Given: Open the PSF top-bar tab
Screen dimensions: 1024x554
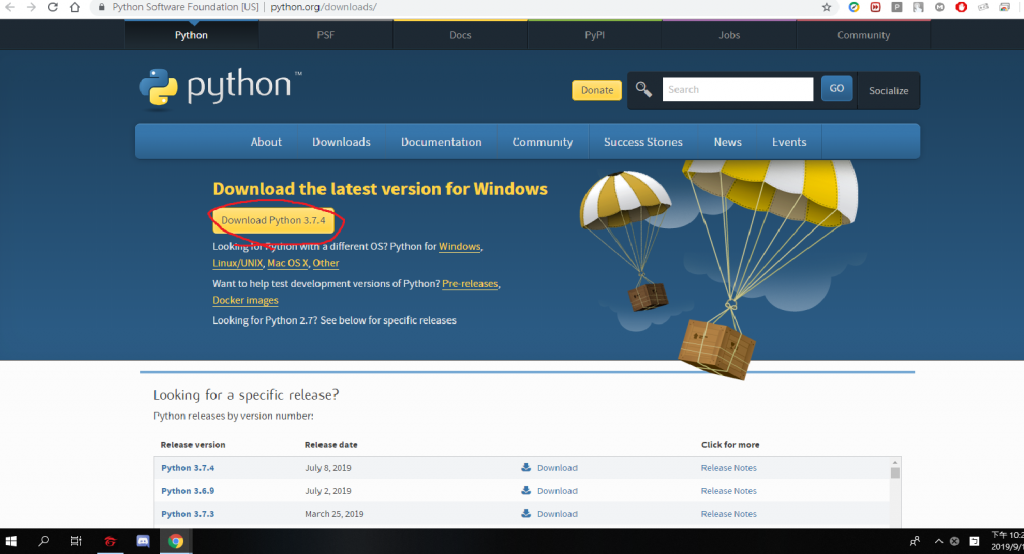Looking at the screenshot, I should [325, 35].
